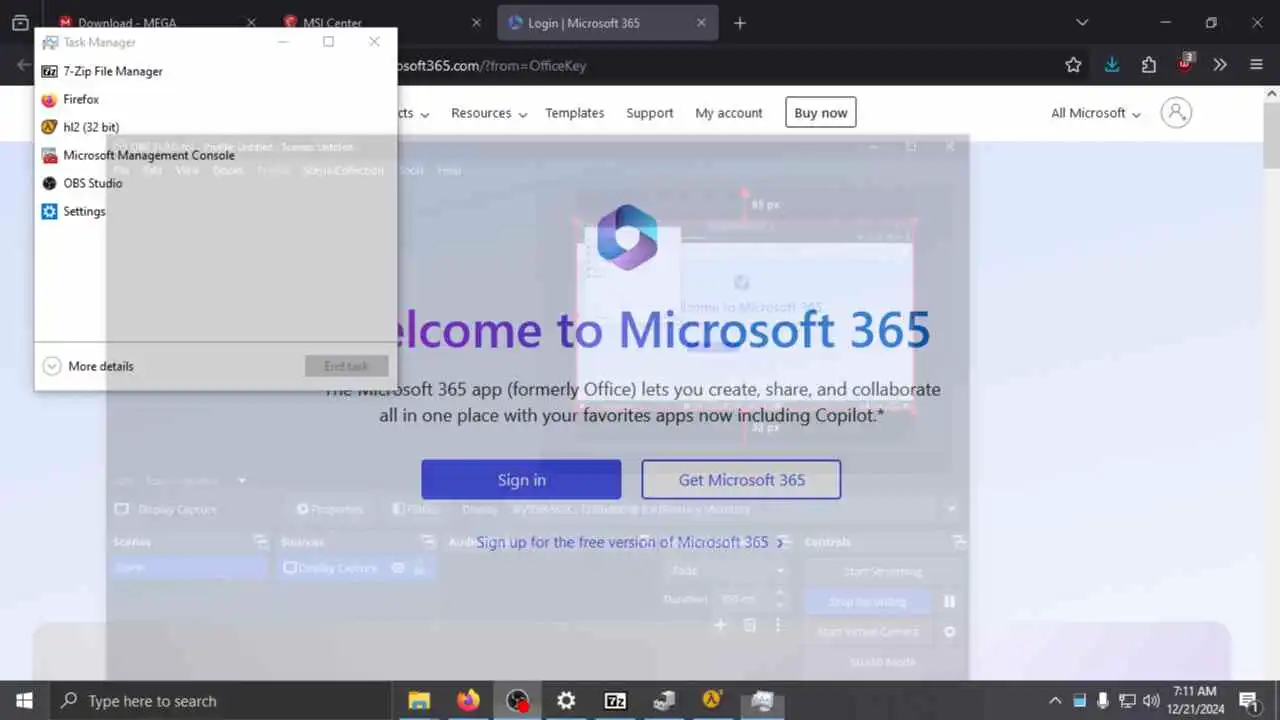This screenshot has width=1280, height=720.
Task: Open Sign up for free version link
Action: point(630,542)
